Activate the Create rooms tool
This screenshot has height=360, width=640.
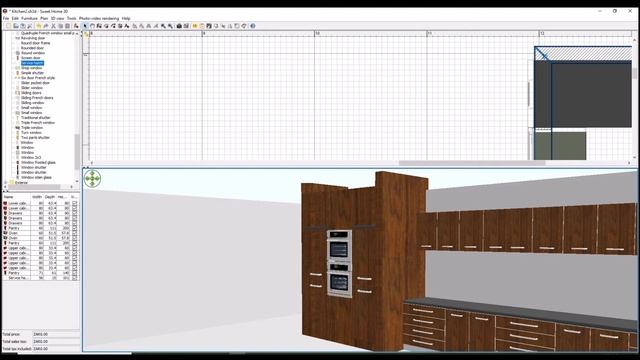(107, 26)
